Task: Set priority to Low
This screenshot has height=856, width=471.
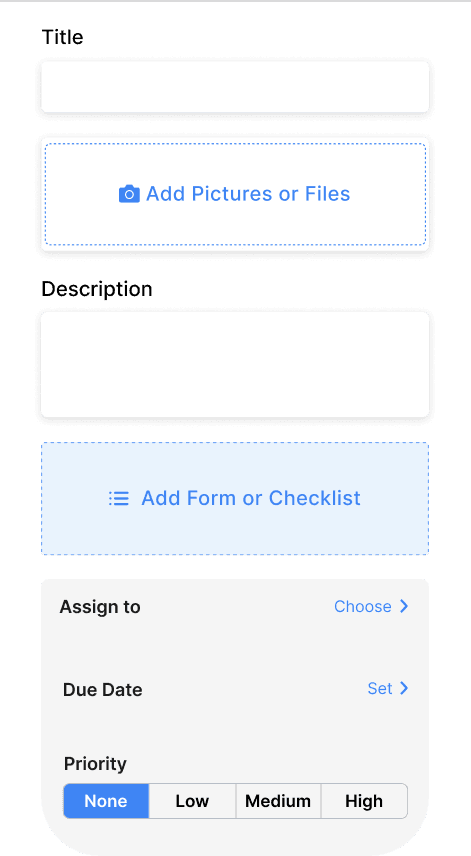Action: [x=192, y=801]
